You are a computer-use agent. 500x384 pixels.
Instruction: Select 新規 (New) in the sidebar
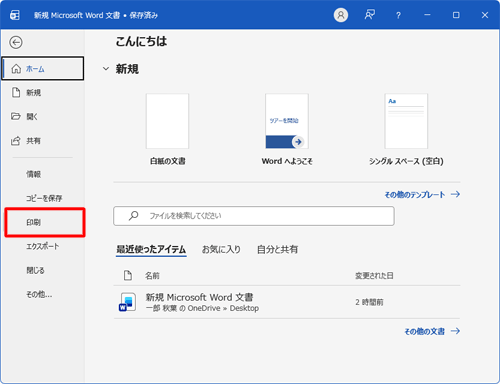[x=43, y=93]
